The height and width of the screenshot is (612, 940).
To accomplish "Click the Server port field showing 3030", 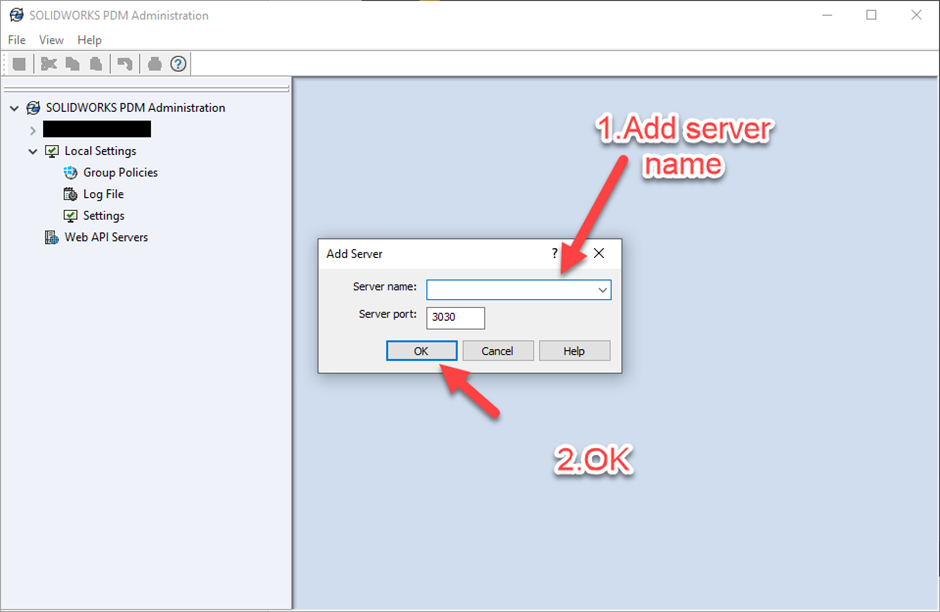I will click(x=455, y=318).
